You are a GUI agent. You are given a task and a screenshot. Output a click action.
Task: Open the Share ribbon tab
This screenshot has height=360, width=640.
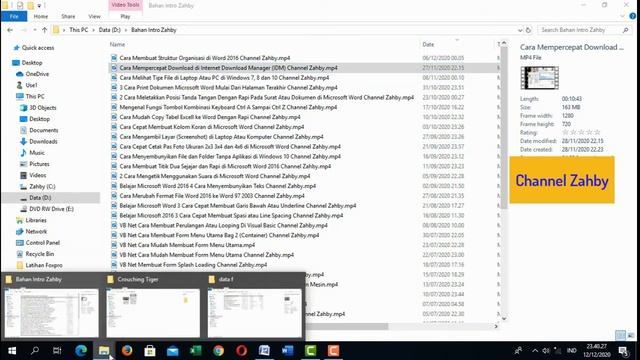click(68, 16)
